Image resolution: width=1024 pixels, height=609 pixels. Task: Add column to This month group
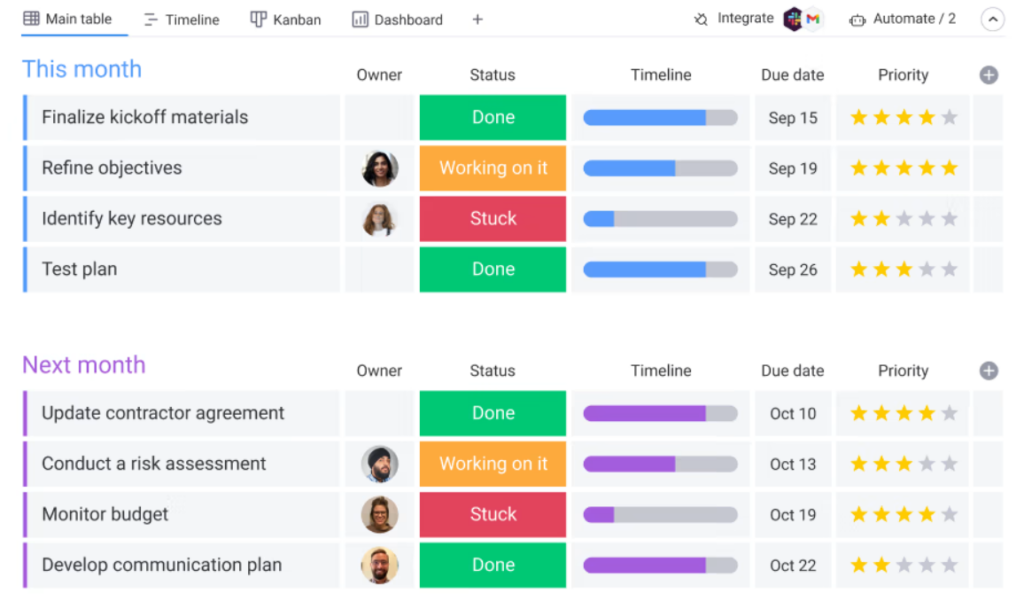(988, 75)
